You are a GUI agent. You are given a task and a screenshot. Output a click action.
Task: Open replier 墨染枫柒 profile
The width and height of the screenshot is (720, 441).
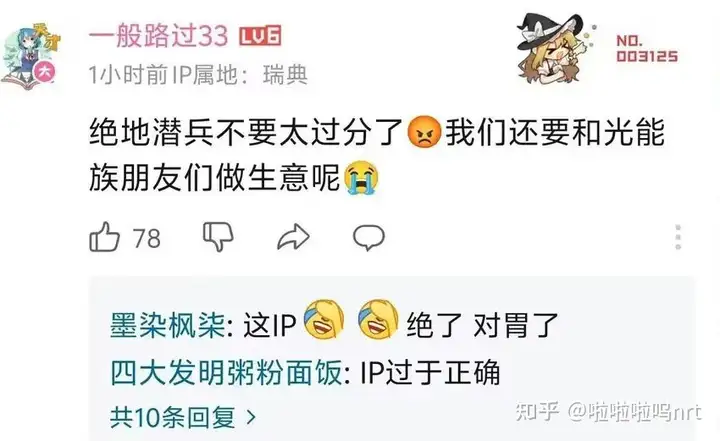[x=168, y=326]
